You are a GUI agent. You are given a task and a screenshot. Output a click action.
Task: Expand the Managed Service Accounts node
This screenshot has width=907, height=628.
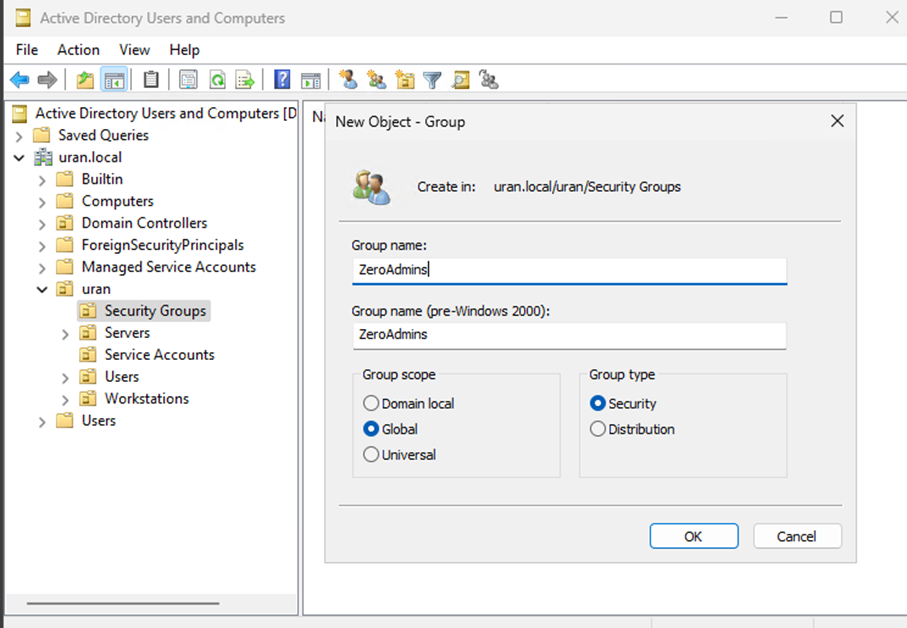[x=42, y=268]
